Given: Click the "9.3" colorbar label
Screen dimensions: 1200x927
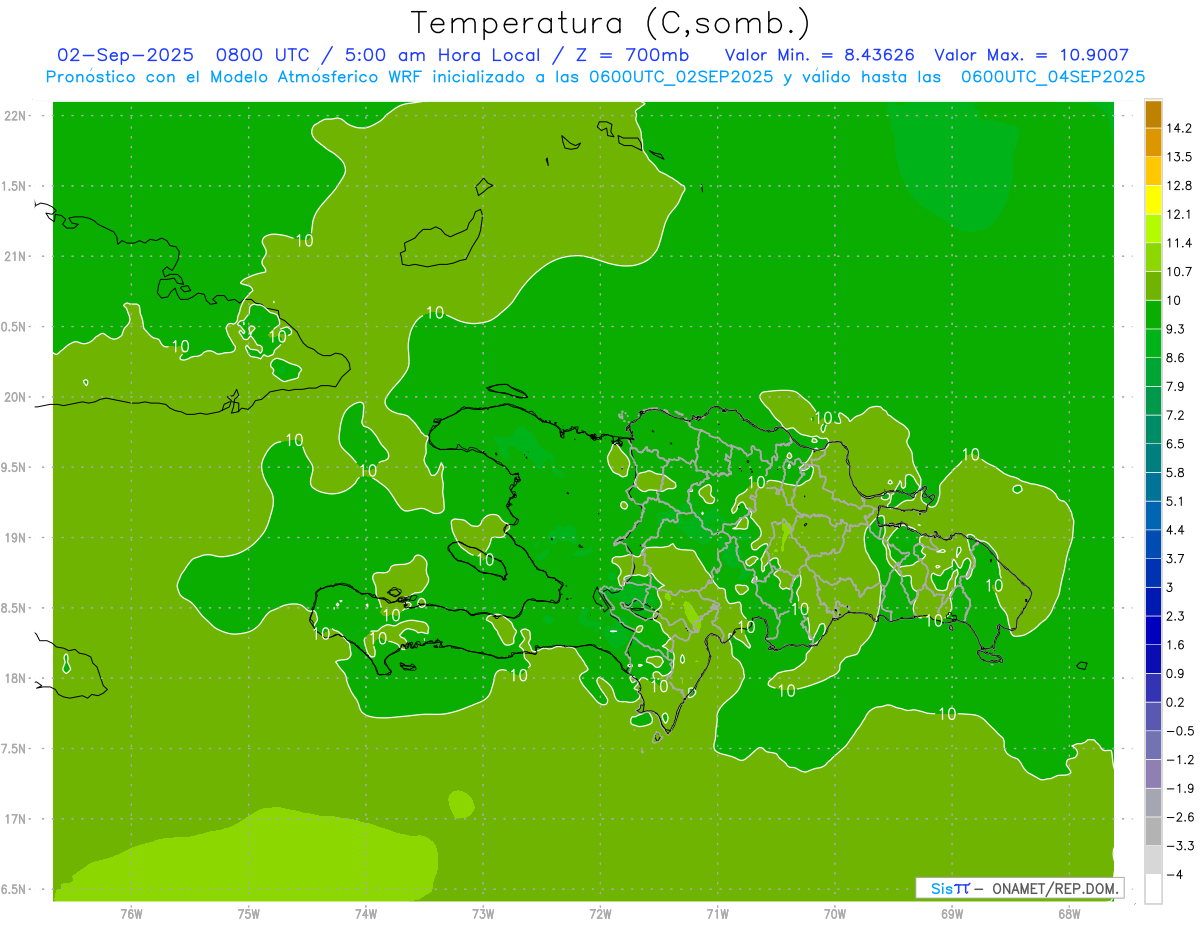Looking at the screenshot, I should pos(1176,329).
